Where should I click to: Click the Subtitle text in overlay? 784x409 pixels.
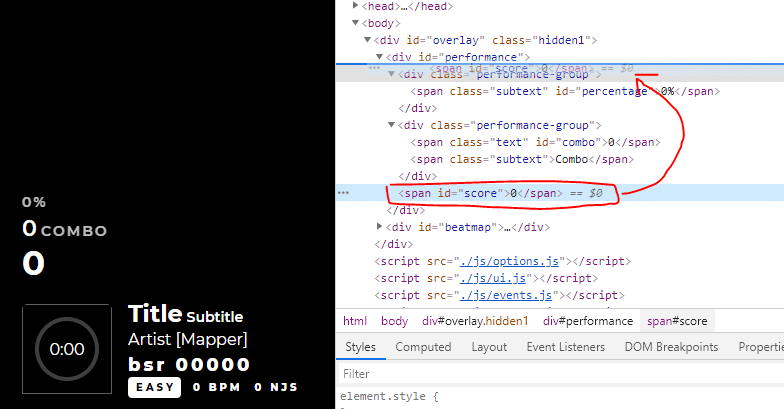click(214, 316)
